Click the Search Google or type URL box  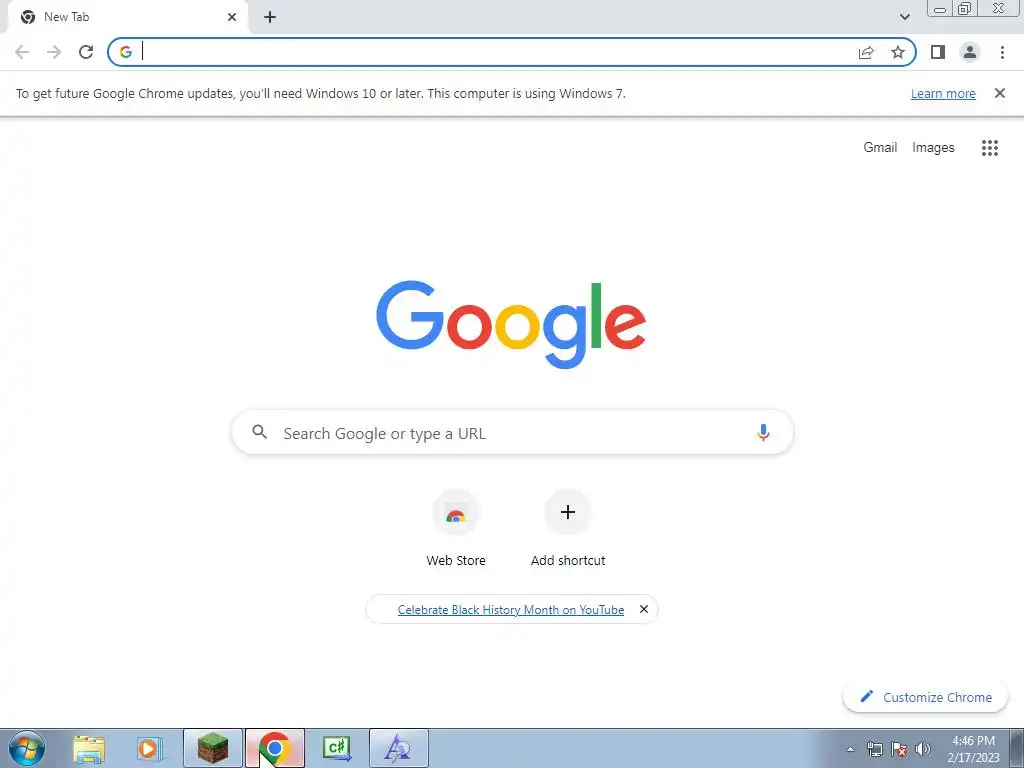click(x=512, y=432)
